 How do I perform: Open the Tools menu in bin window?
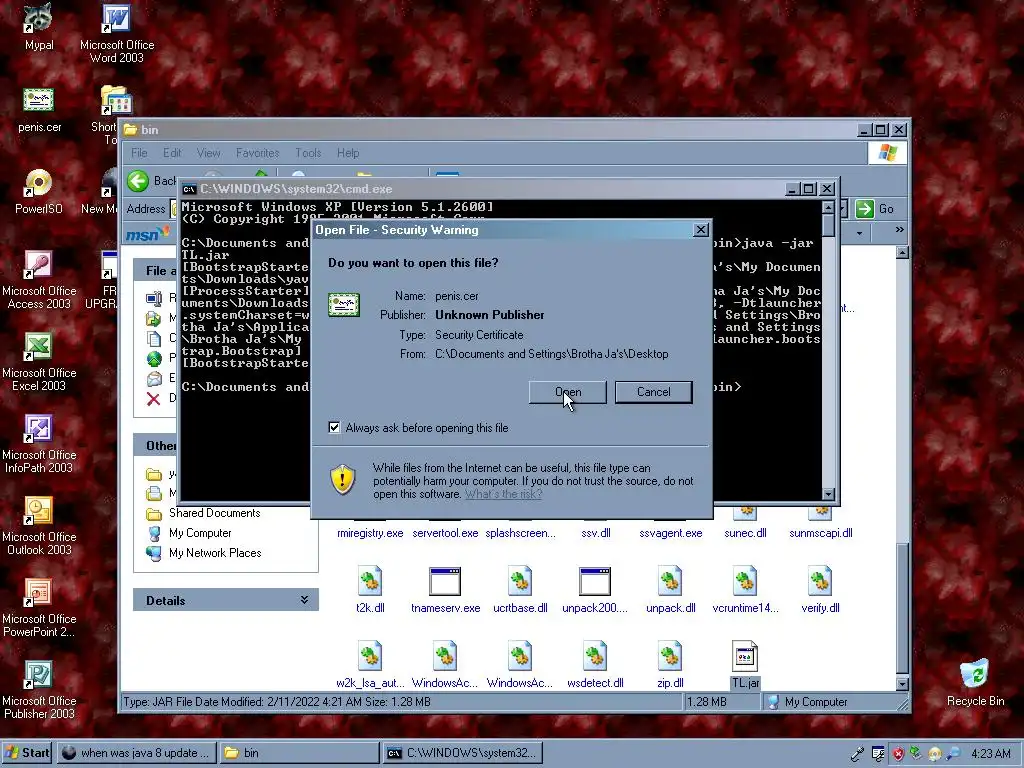pos(308,153)
